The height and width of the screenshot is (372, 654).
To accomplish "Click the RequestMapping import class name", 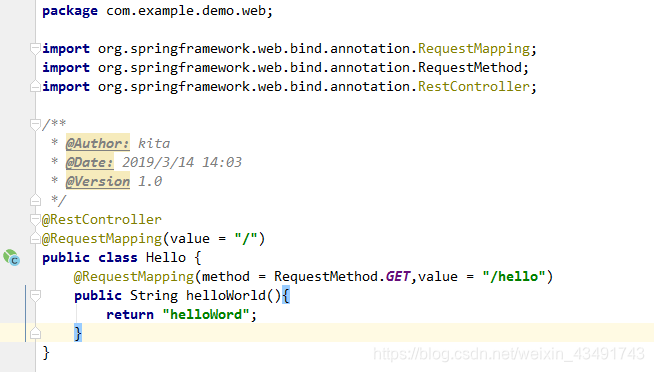I will [x=474, y=49].
